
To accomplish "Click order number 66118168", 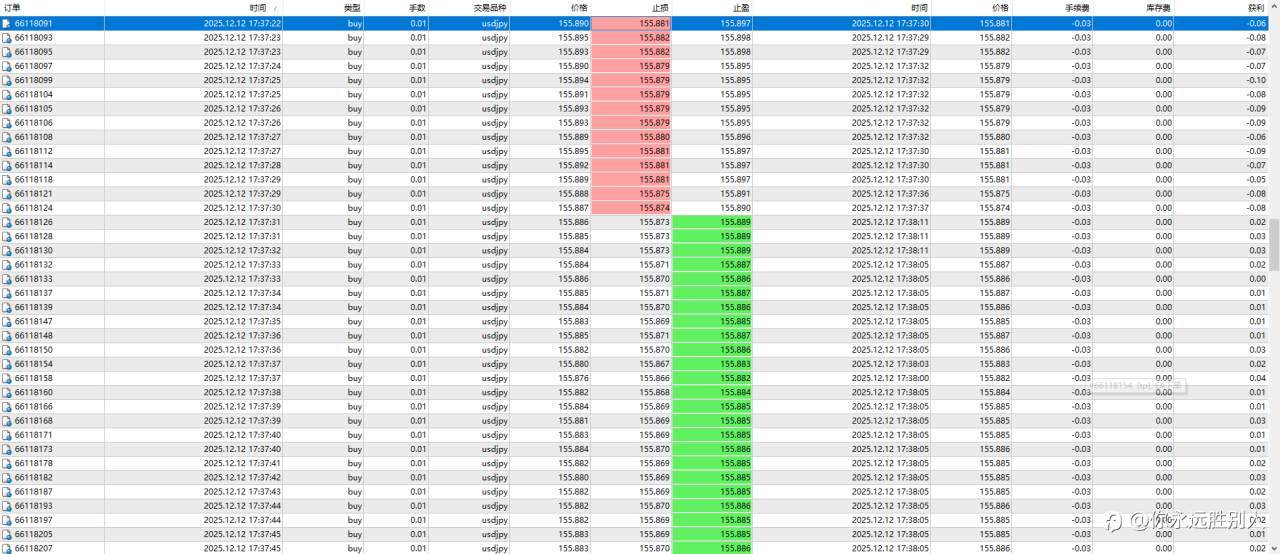I will (34, 421).
